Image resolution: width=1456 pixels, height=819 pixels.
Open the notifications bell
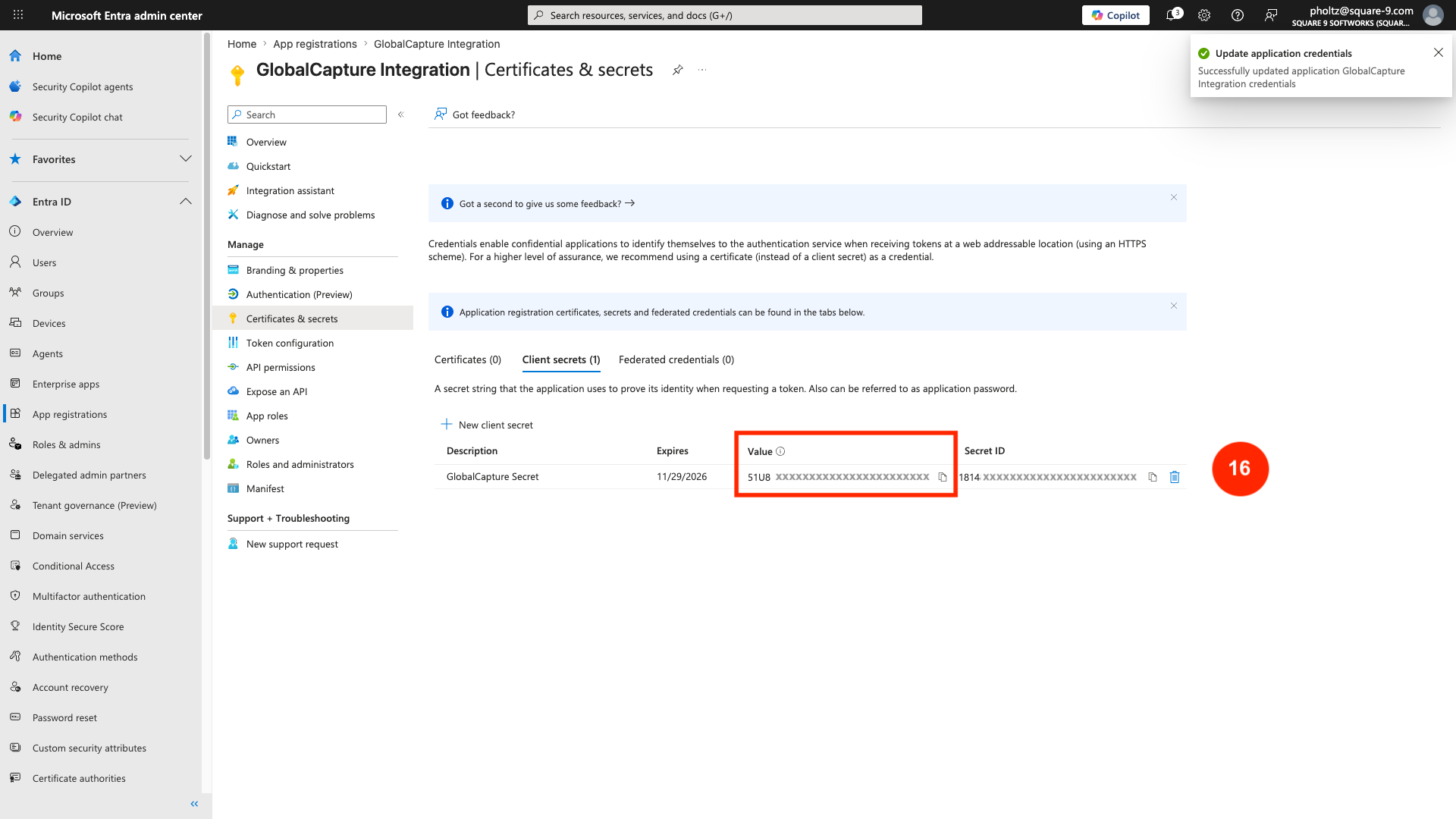(1172, 15)
